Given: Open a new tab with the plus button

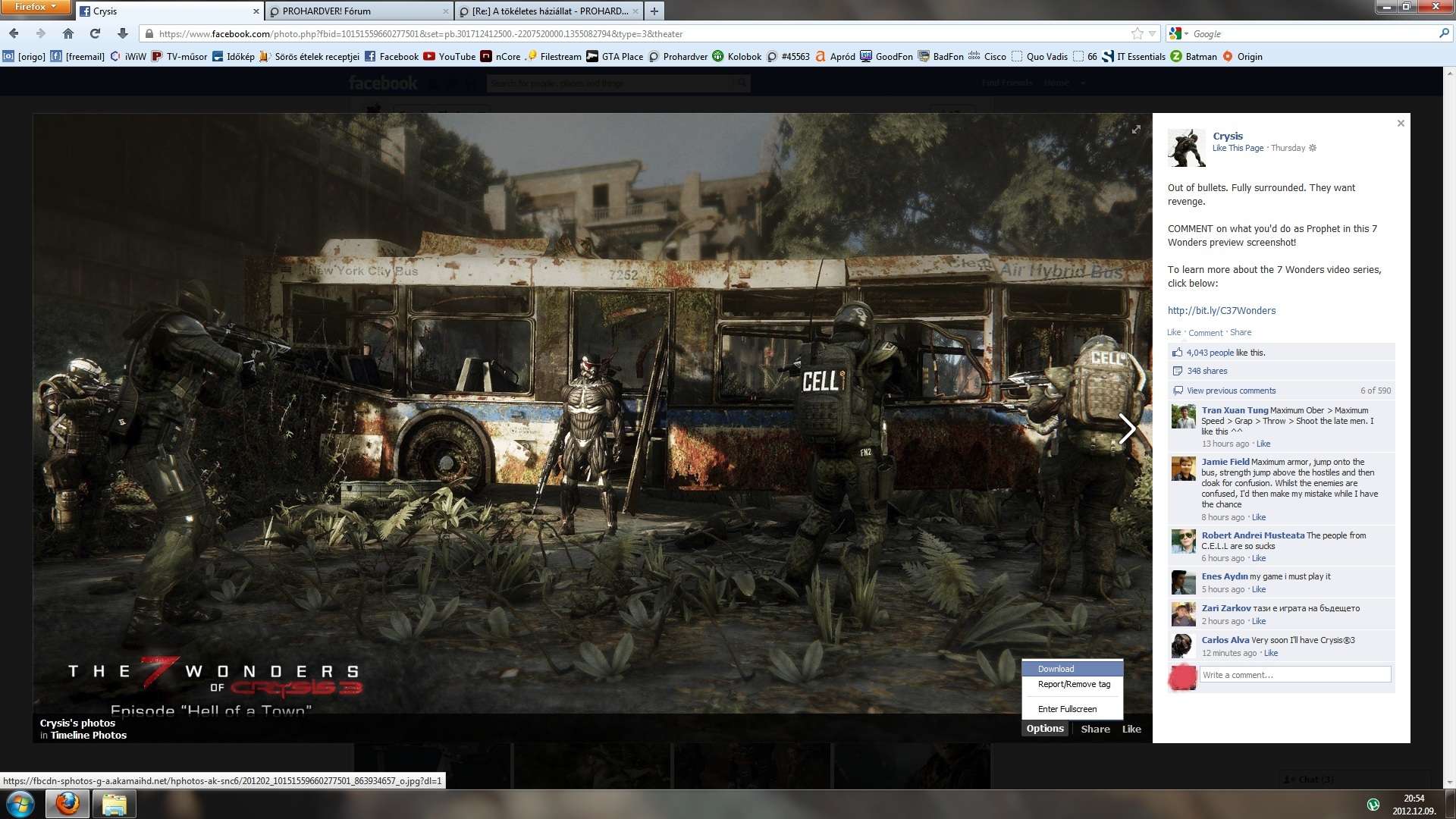Looking at the screenshot, I should (654, 11).
